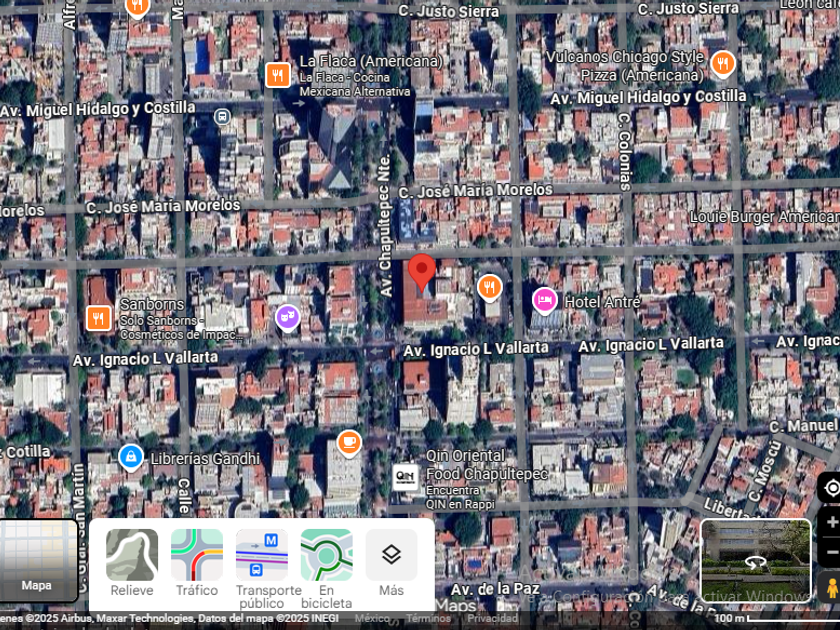
Task: Click the México region link
Action: (372, 618)
